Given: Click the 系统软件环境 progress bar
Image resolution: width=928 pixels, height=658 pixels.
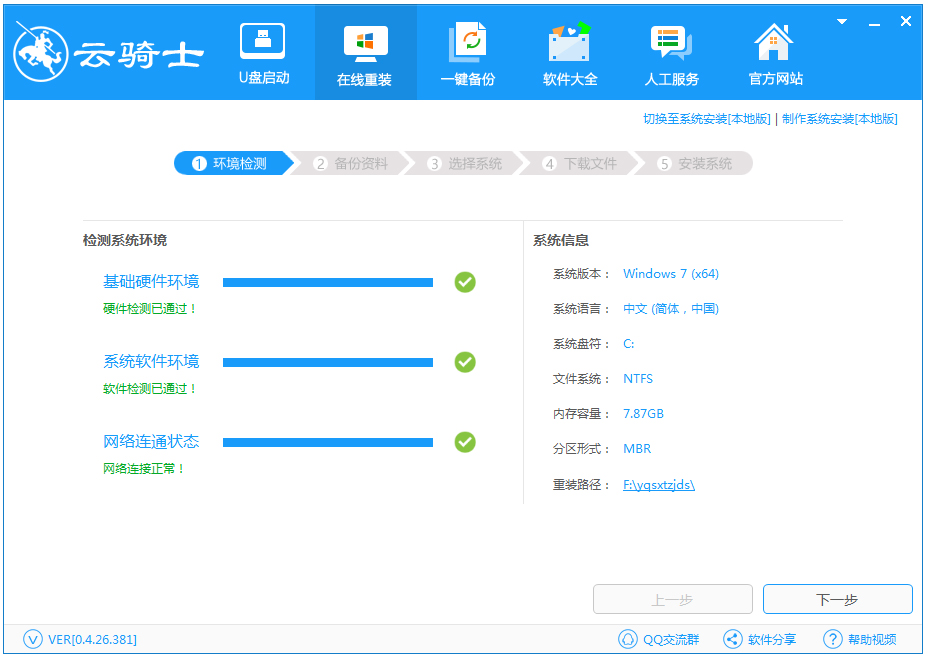Looking at the screenshot, I should pos(328,362).
